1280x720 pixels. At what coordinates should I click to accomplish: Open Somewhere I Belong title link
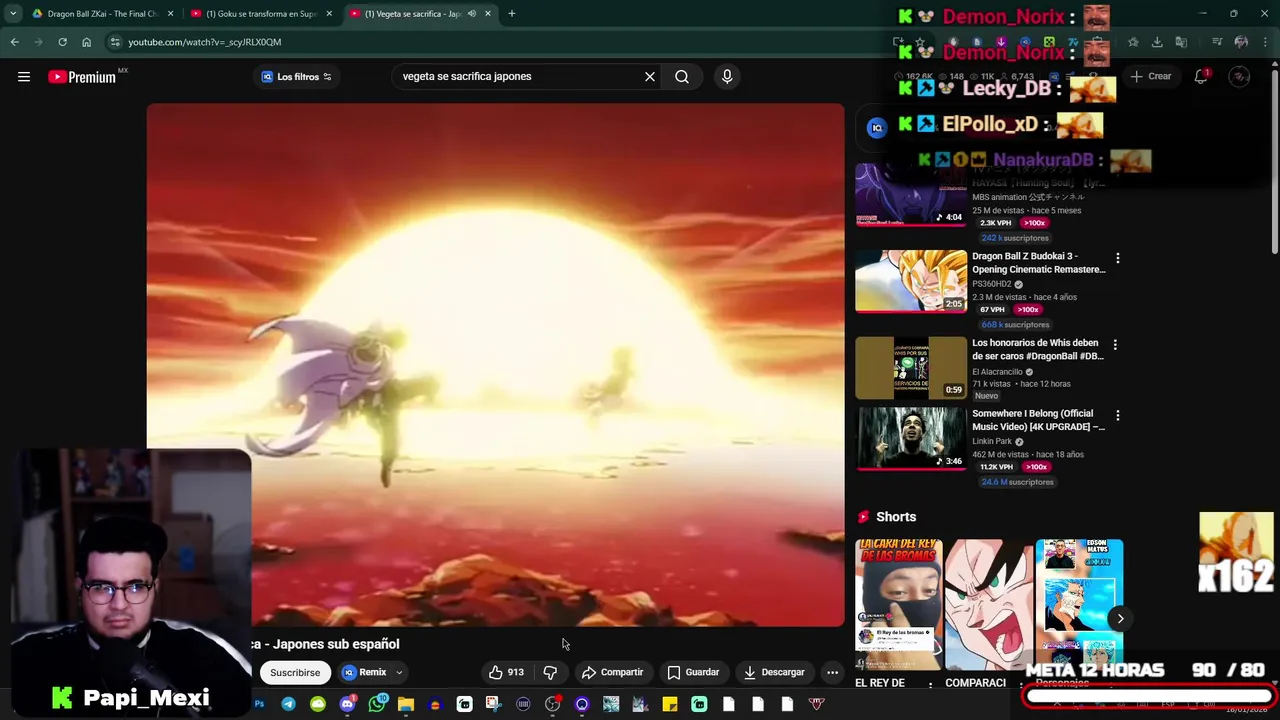tap(1038, 420)
